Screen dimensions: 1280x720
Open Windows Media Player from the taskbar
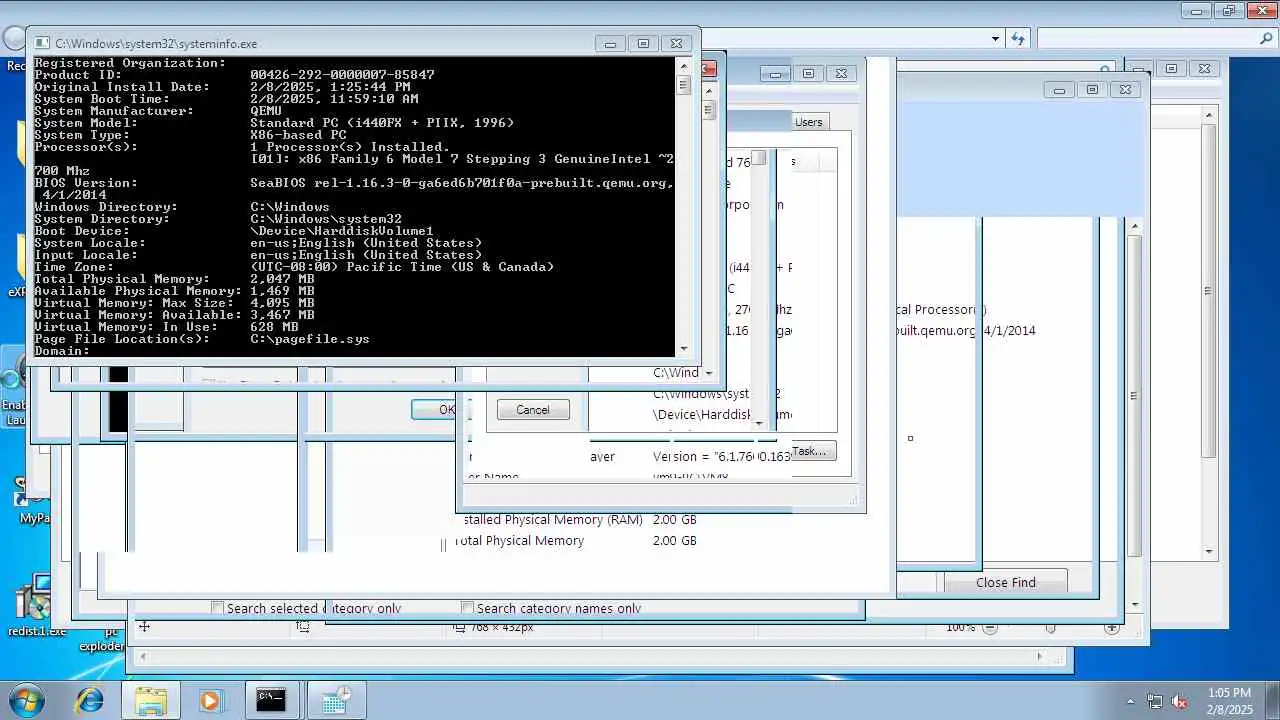pos(210,700)
